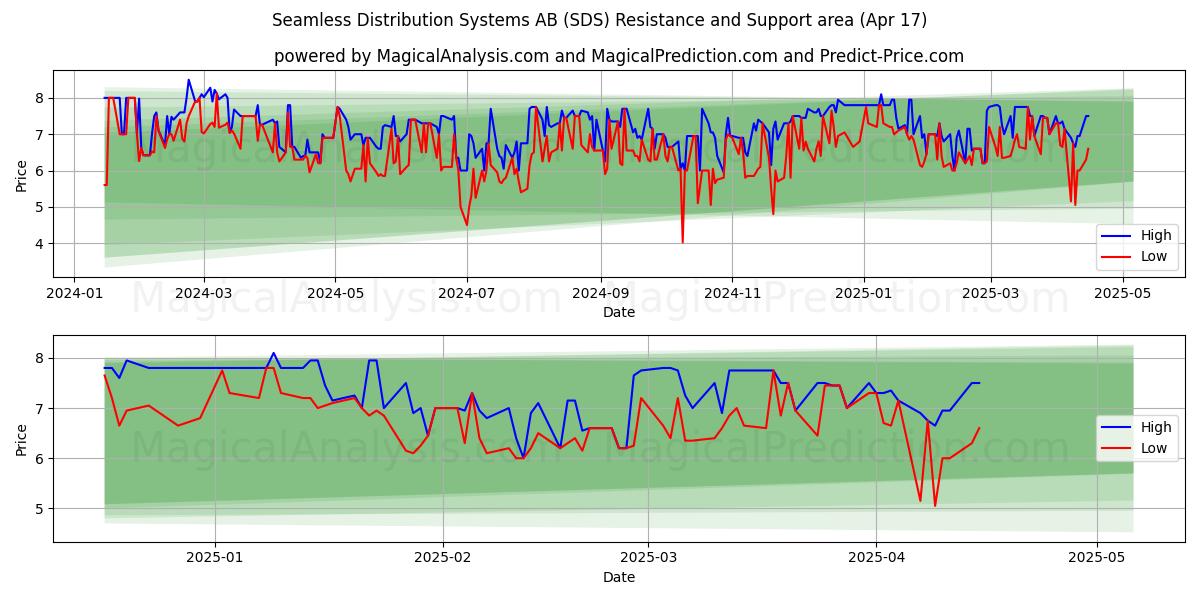Click the 'Date' axis label under bottom chart

(x=619, y=577)
